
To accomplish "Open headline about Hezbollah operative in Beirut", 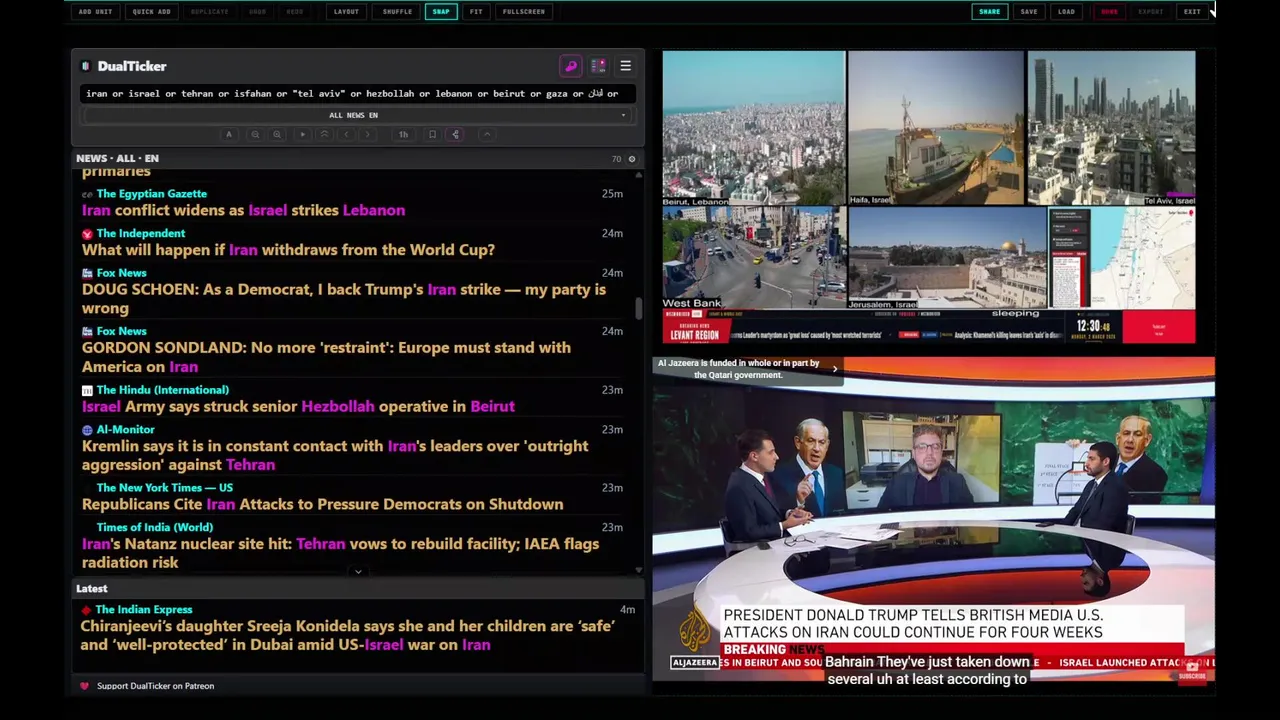I will [298, 406].
